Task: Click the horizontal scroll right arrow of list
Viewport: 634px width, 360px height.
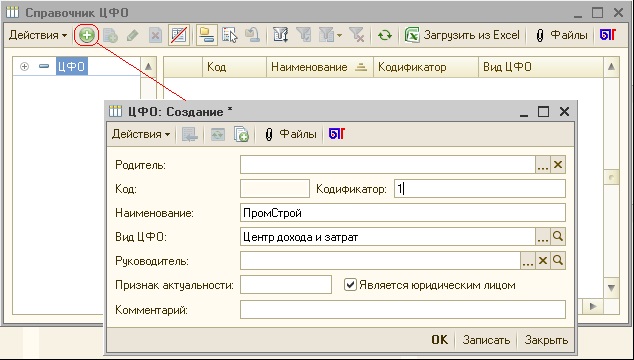Action: 593,306
